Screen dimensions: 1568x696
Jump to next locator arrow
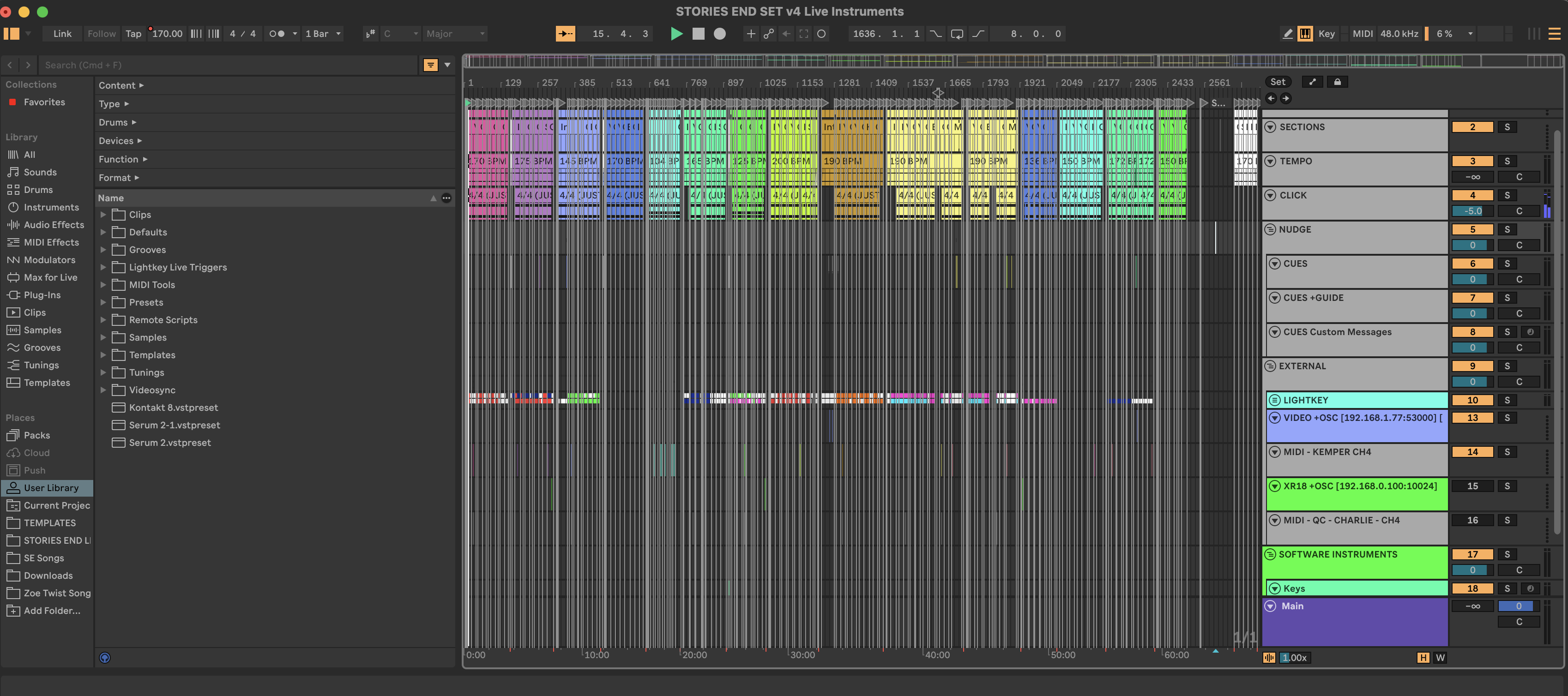pos(1285,99)
